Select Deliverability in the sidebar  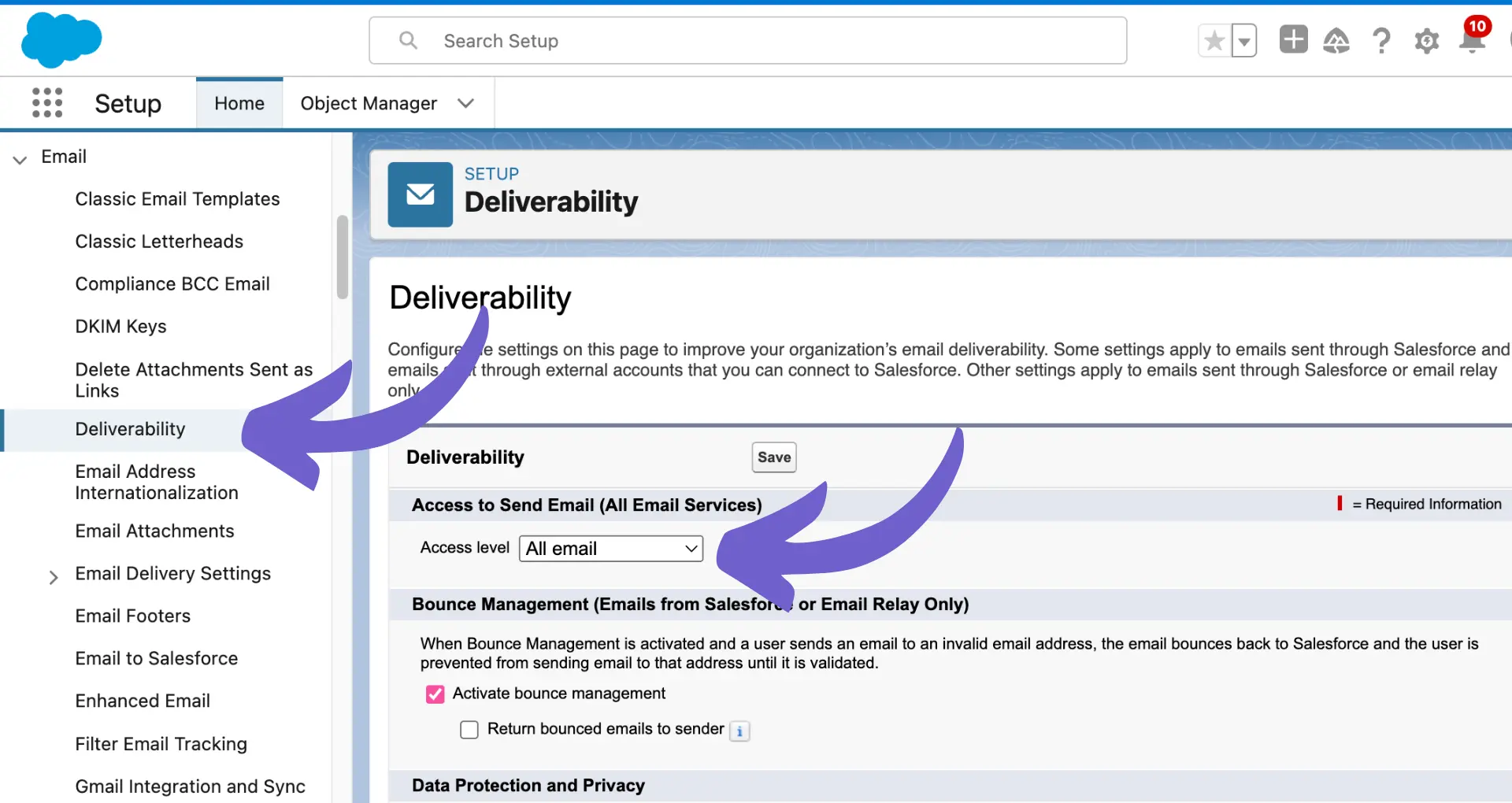[130, 429]
